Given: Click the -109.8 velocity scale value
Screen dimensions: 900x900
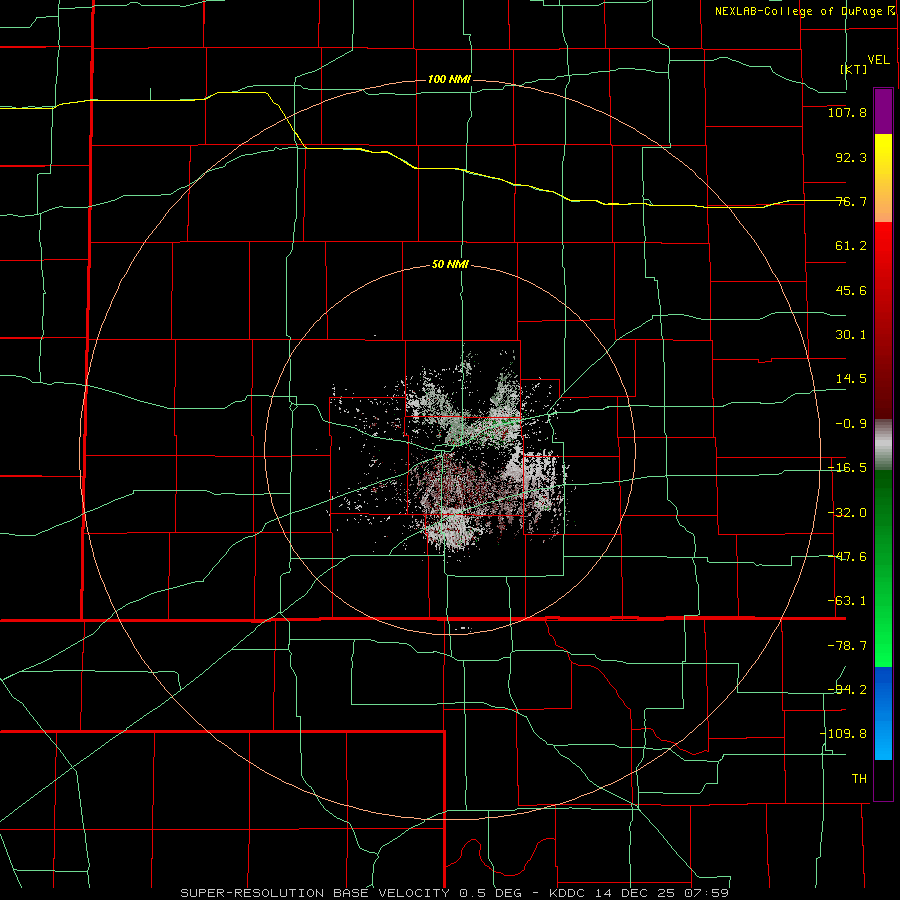Looking at the screenshot, I should (x=843, y=734).
